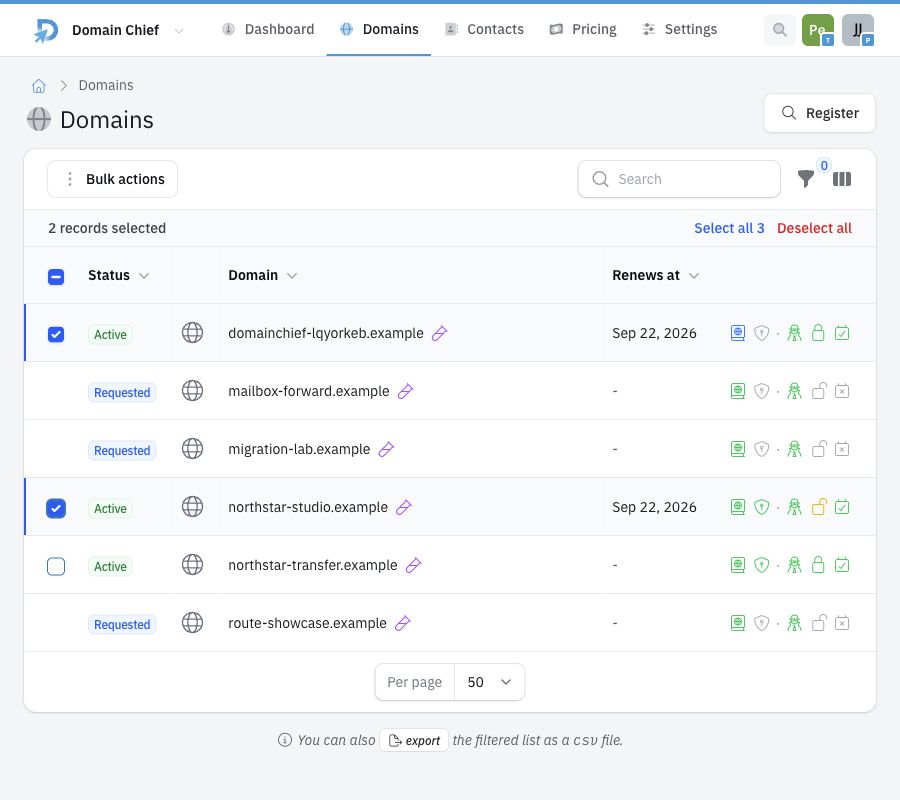Click edit pencil next to northstar-studio.example

404,507
